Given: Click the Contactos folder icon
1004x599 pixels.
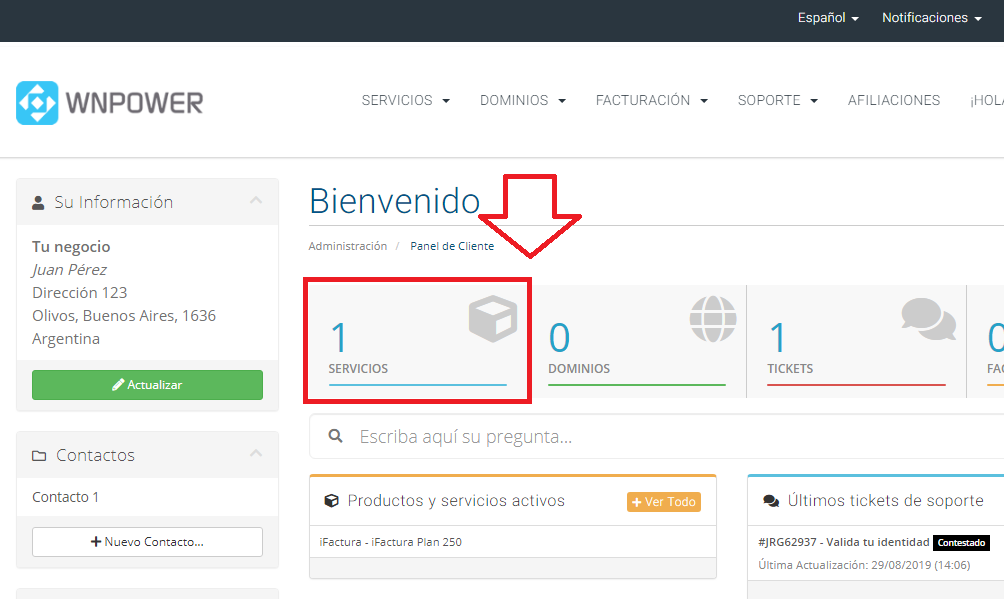Looking at the screenshot, I should pyautogui.click(x=39, y=456).
